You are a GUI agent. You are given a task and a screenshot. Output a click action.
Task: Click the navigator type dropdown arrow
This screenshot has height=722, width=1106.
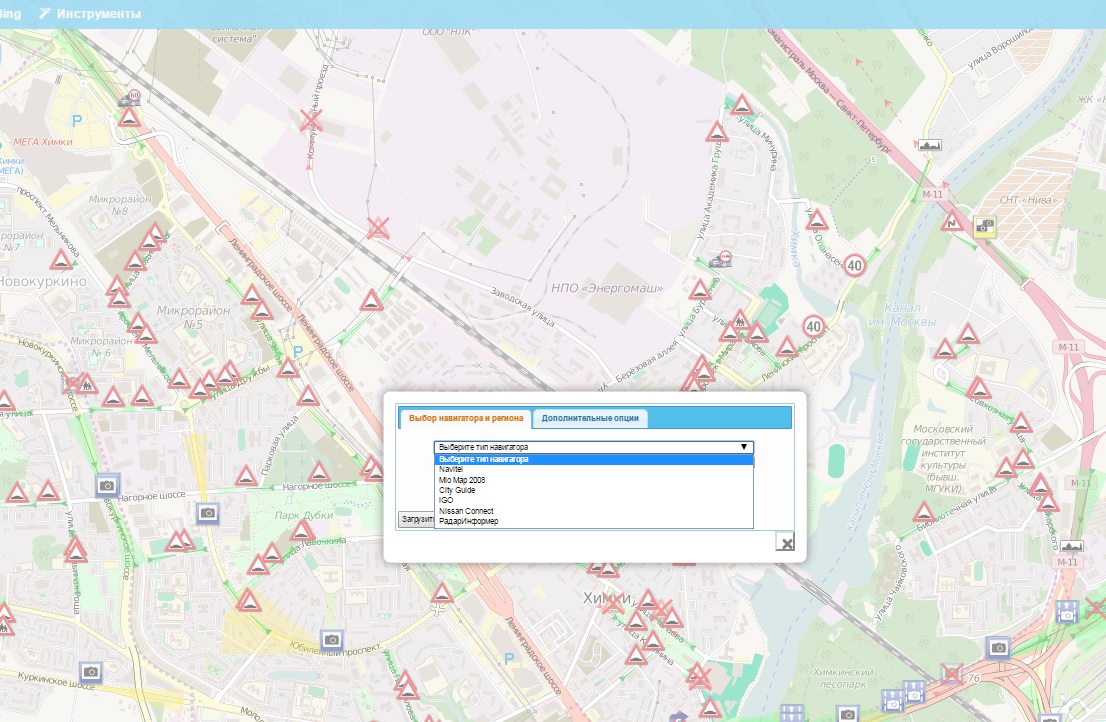(x=743, y=447)
